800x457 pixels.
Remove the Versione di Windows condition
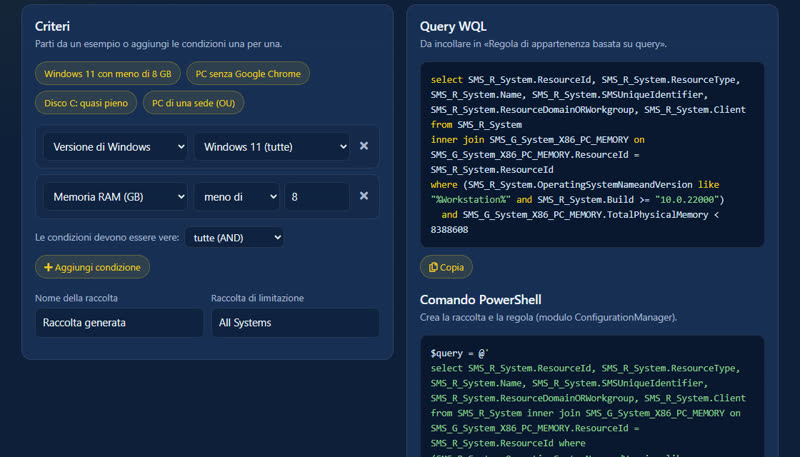(364, 146)
